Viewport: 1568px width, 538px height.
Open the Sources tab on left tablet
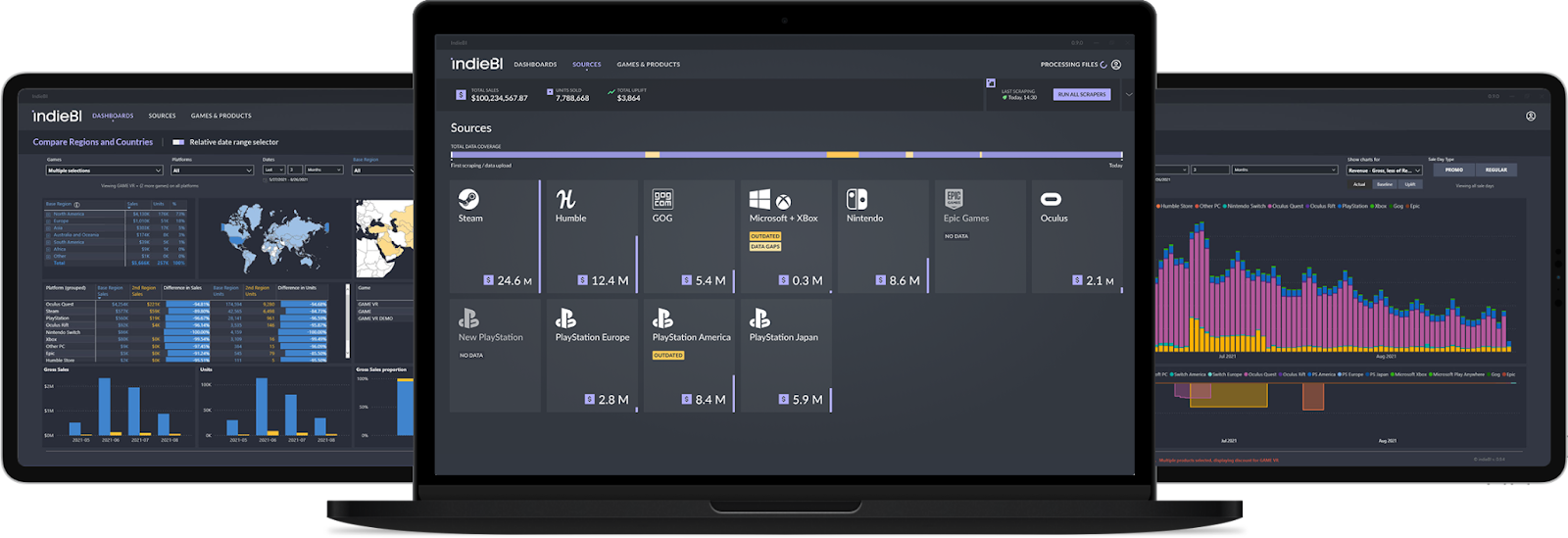pos(163,116)
